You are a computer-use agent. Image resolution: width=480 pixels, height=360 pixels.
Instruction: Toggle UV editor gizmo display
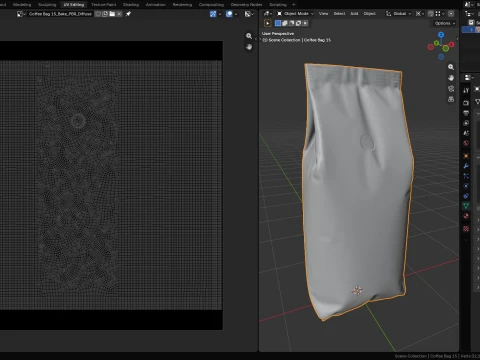point(213,14)
